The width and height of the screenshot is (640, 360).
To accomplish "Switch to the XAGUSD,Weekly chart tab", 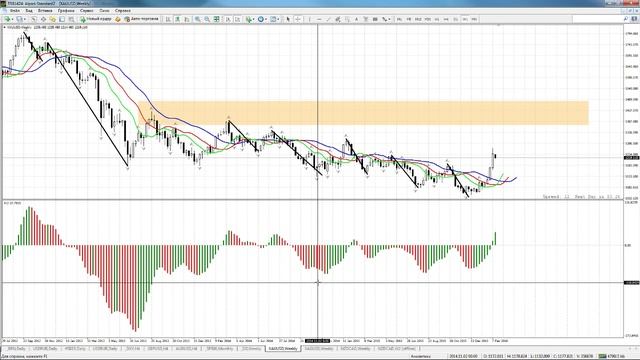I will [318, 349].
